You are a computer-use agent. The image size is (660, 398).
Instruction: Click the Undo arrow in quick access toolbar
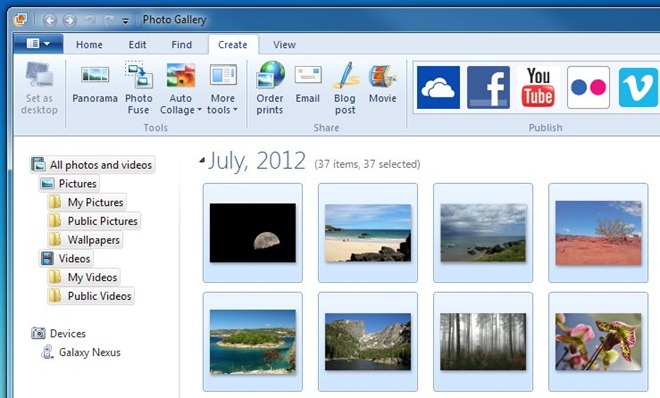tap(89, 20)
